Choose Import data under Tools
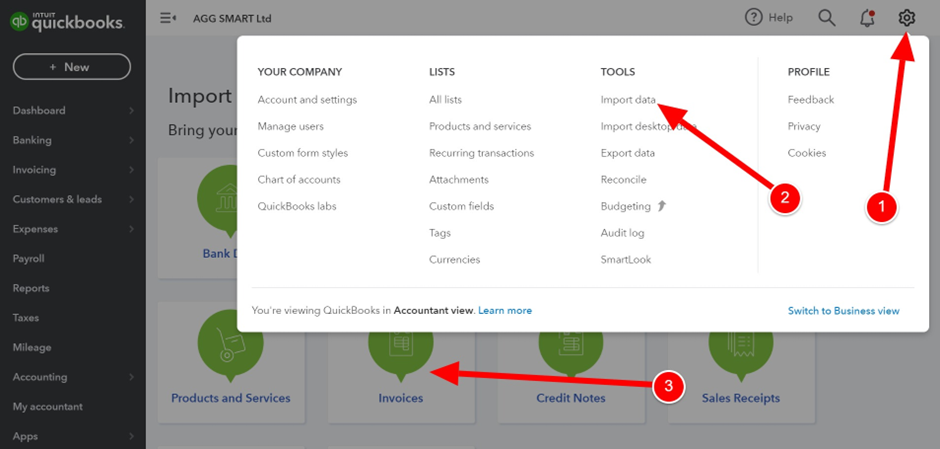The width and height of the screenshot is (940, 449). click(628, 100)
